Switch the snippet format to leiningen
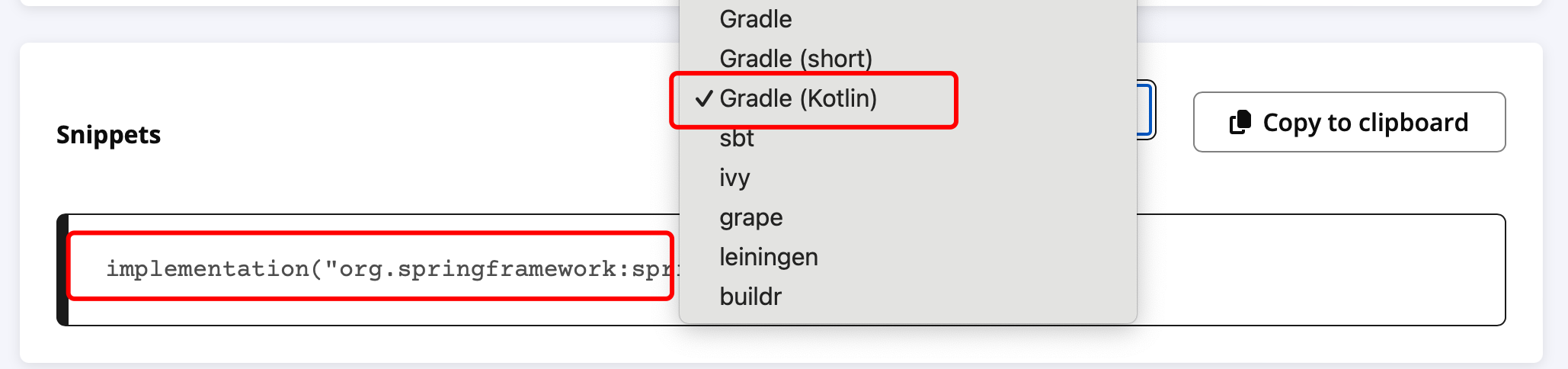The width and height of the screenshot is (1568, 369). 768,257
